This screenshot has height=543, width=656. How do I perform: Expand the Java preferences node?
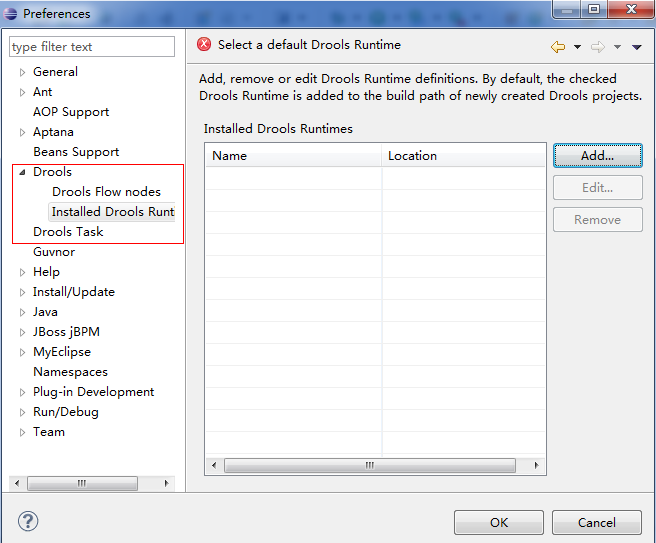tap(22, 312)
